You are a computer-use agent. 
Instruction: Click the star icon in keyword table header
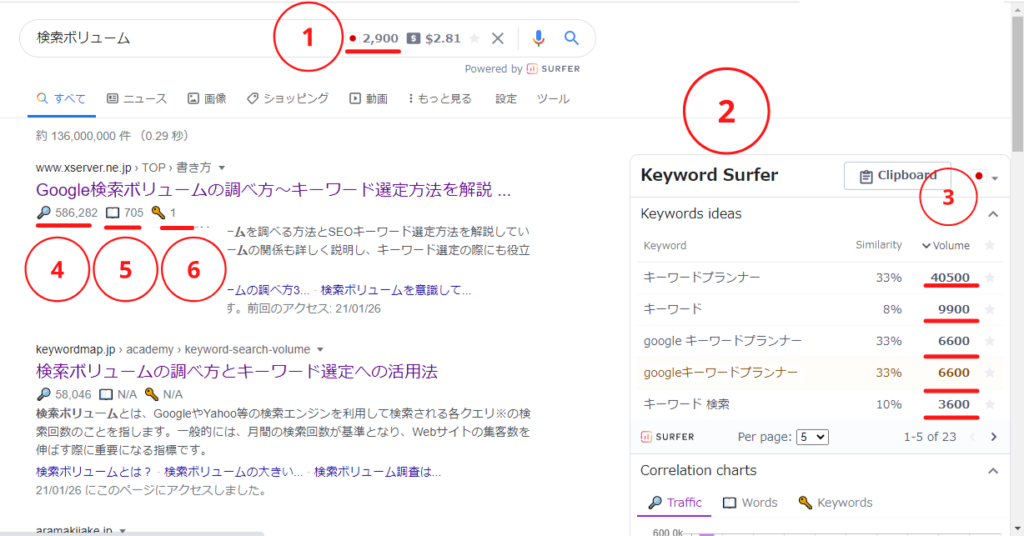point(990,245)
